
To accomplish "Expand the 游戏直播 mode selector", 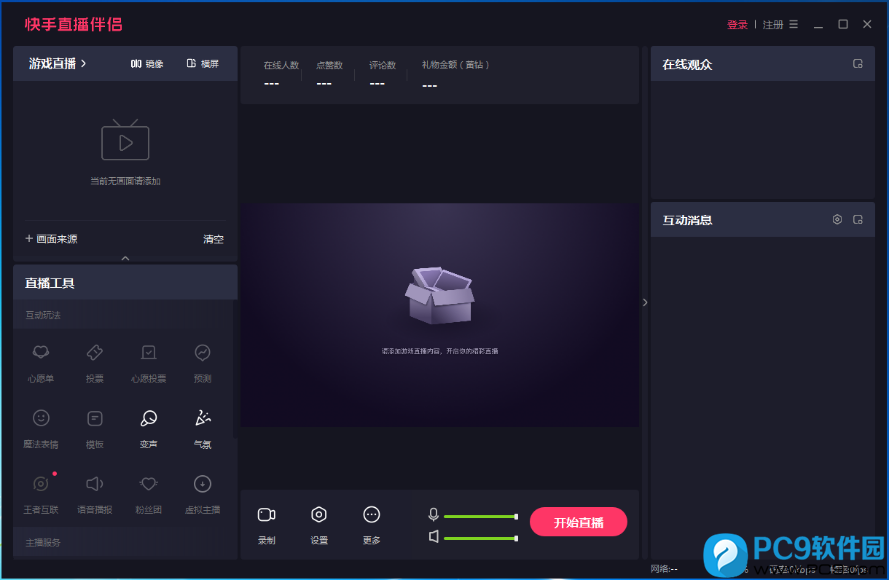I will point(57,63).
